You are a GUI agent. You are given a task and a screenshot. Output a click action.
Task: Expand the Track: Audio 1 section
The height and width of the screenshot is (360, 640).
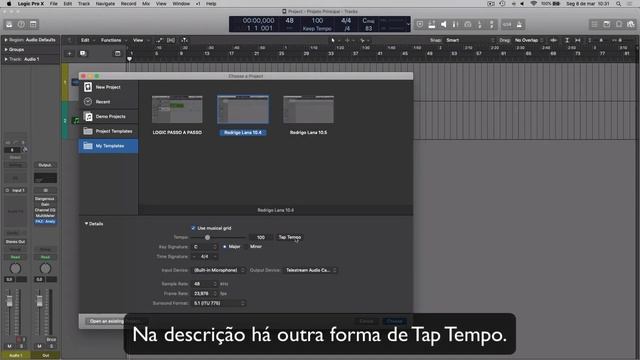click(x=6, y=59)
